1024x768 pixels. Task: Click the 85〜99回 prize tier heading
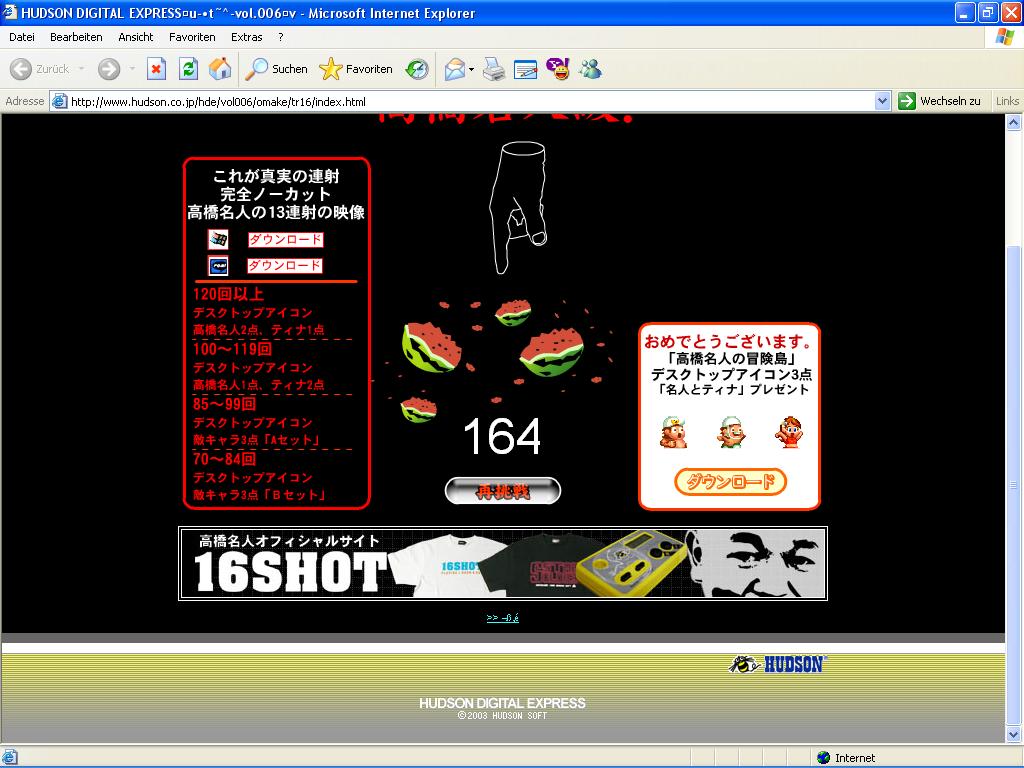(x=225, y=404)
